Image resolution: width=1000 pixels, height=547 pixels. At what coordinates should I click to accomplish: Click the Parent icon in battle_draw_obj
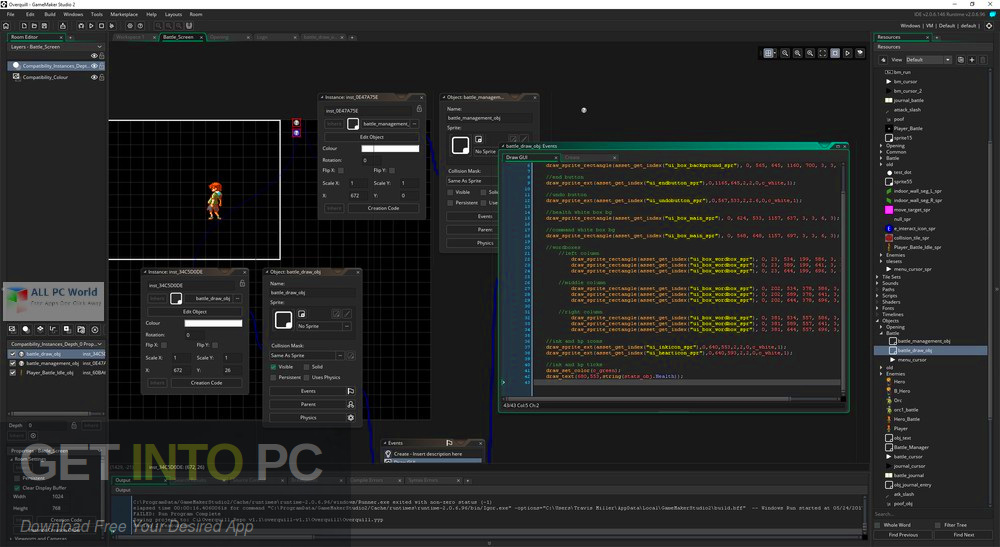(x=350, y=404)
